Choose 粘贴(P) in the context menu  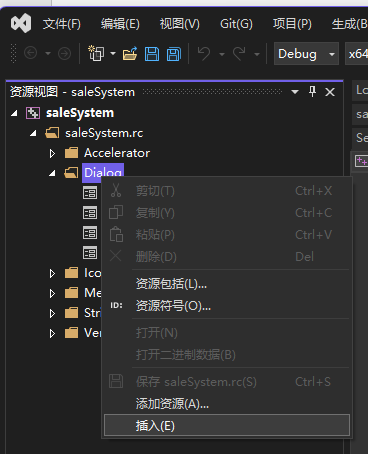227,235
